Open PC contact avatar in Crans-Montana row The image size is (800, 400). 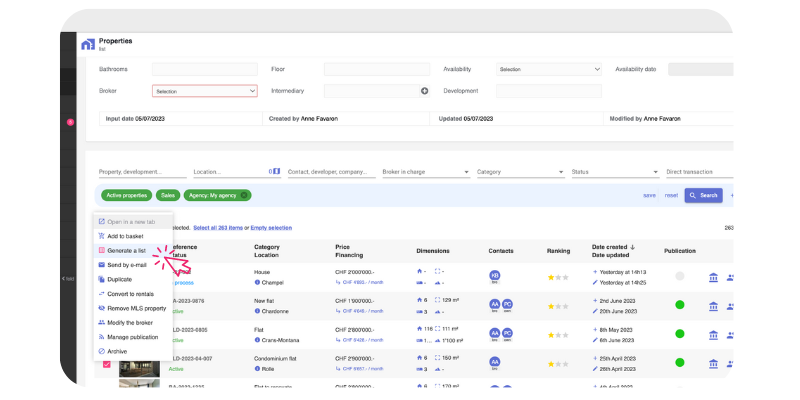(507, 333)
